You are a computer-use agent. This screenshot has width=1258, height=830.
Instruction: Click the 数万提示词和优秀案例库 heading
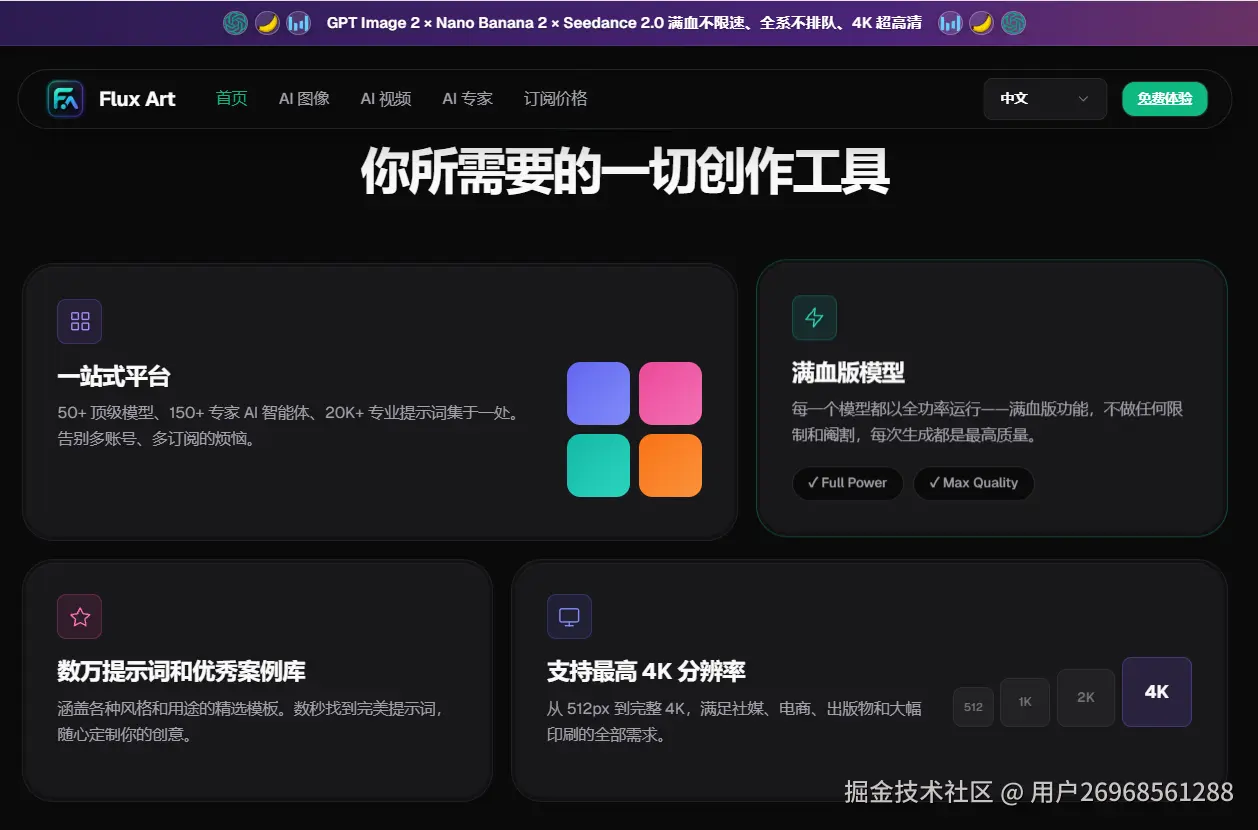pos(181,672)
